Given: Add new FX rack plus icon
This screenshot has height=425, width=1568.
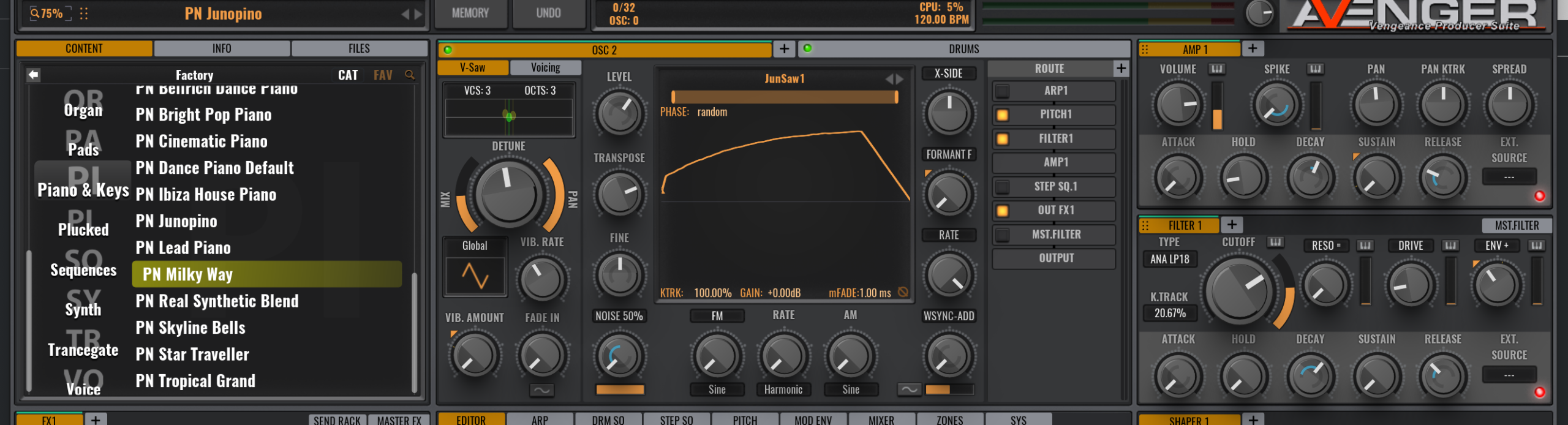Looking at the screenshot, I should [x=96, y=419].
